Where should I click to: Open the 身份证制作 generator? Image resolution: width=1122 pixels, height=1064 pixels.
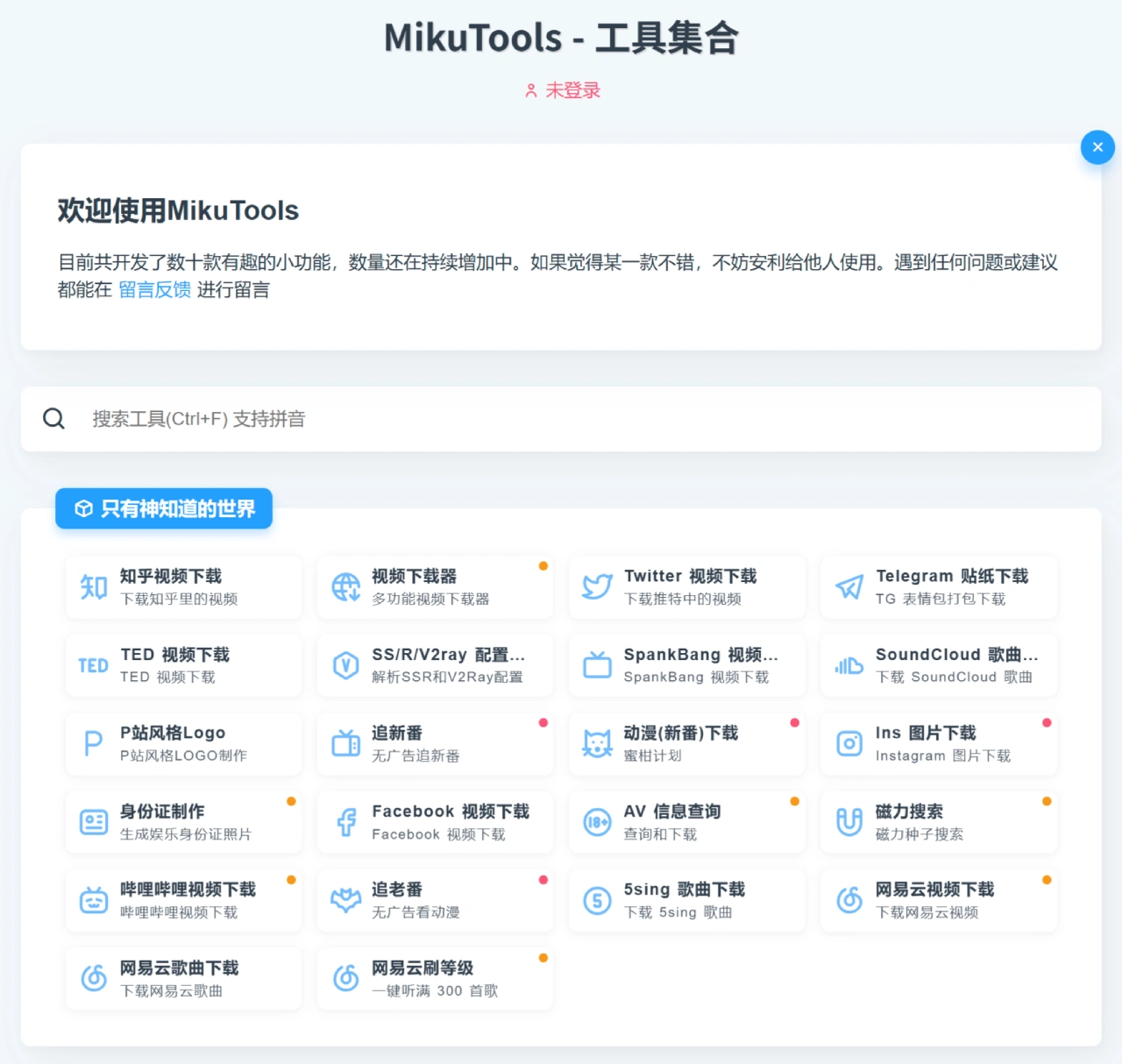pyautogui.click(x=183, y=821)
